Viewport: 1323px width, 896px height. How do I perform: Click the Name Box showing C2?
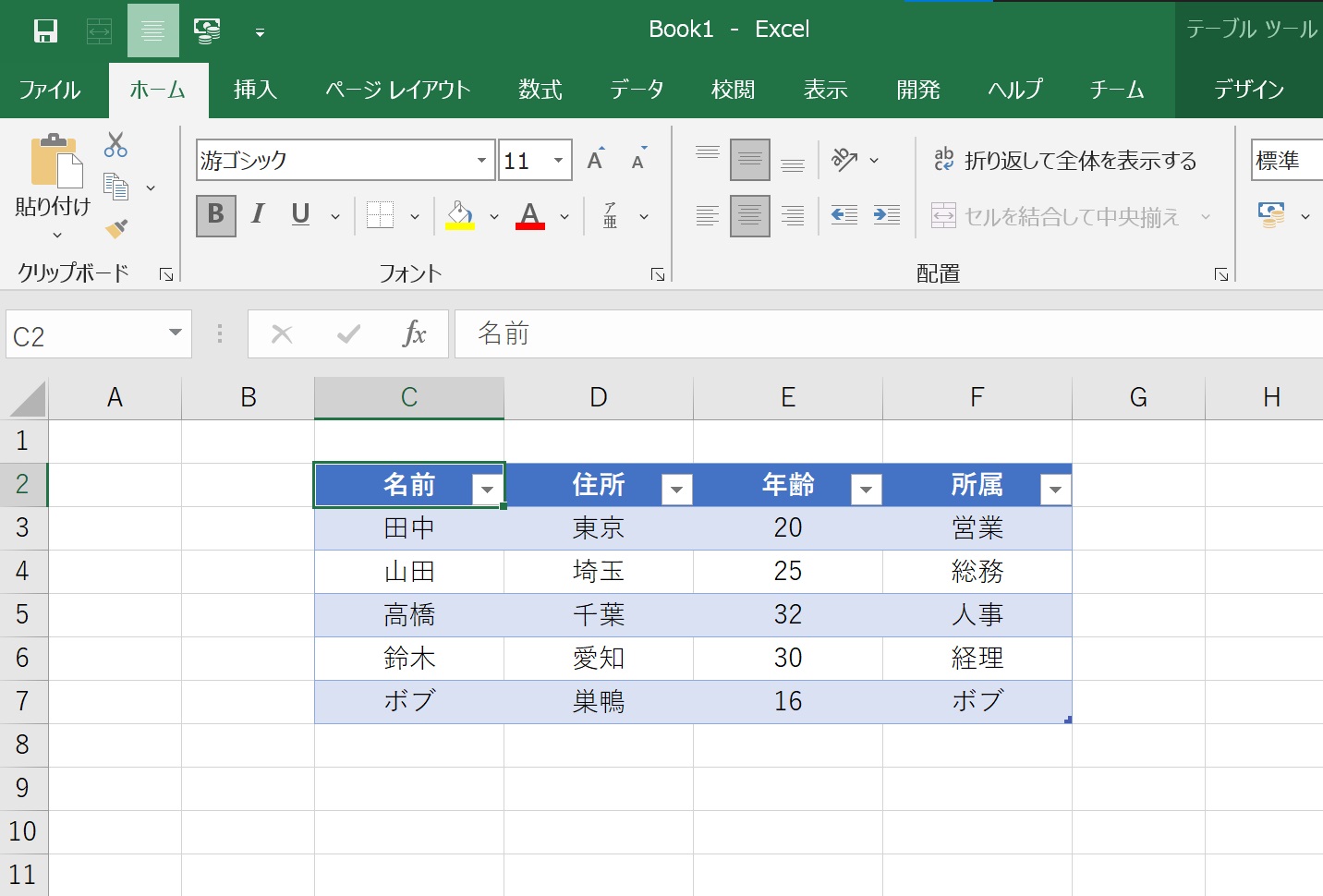(98, 334)
